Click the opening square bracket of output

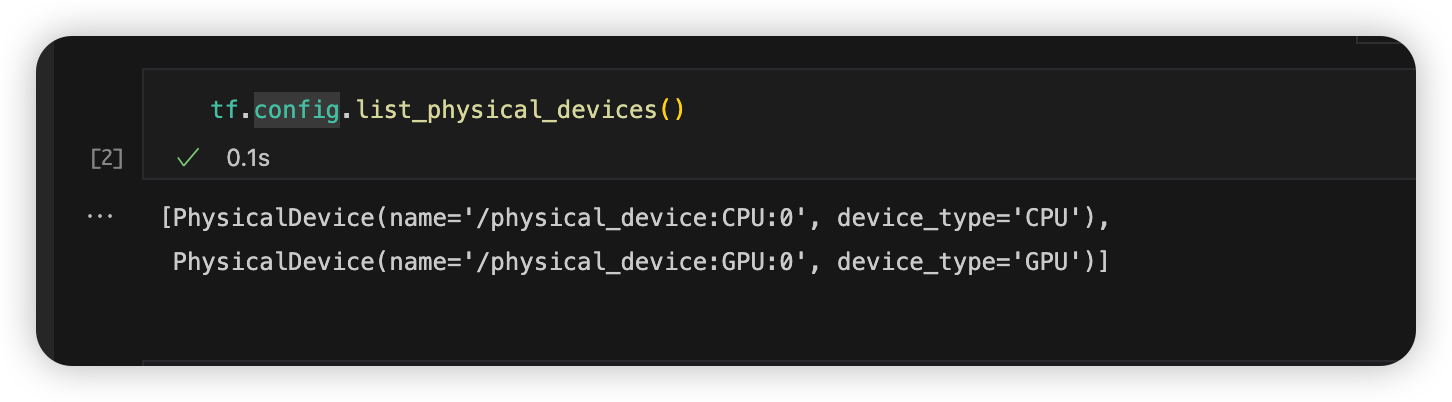pos(166,217)
